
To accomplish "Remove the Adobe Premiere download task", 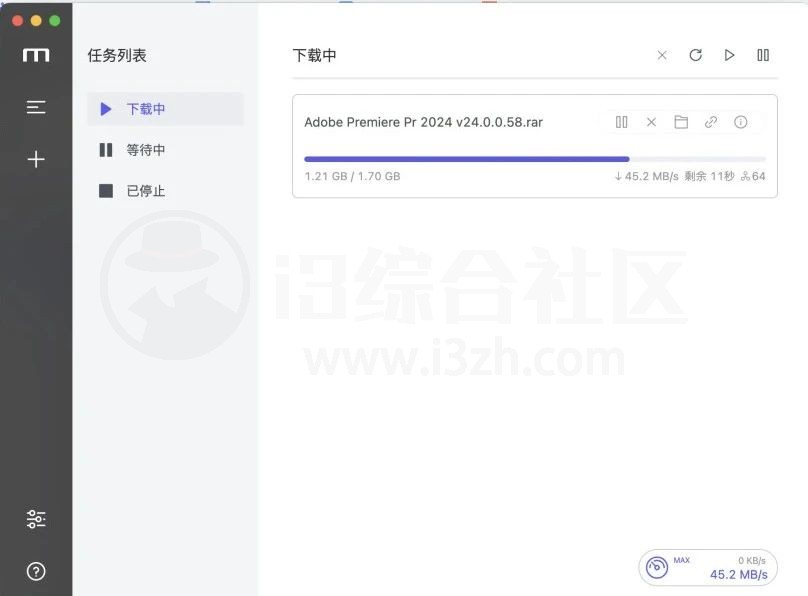I will click(x=651, y=122).
